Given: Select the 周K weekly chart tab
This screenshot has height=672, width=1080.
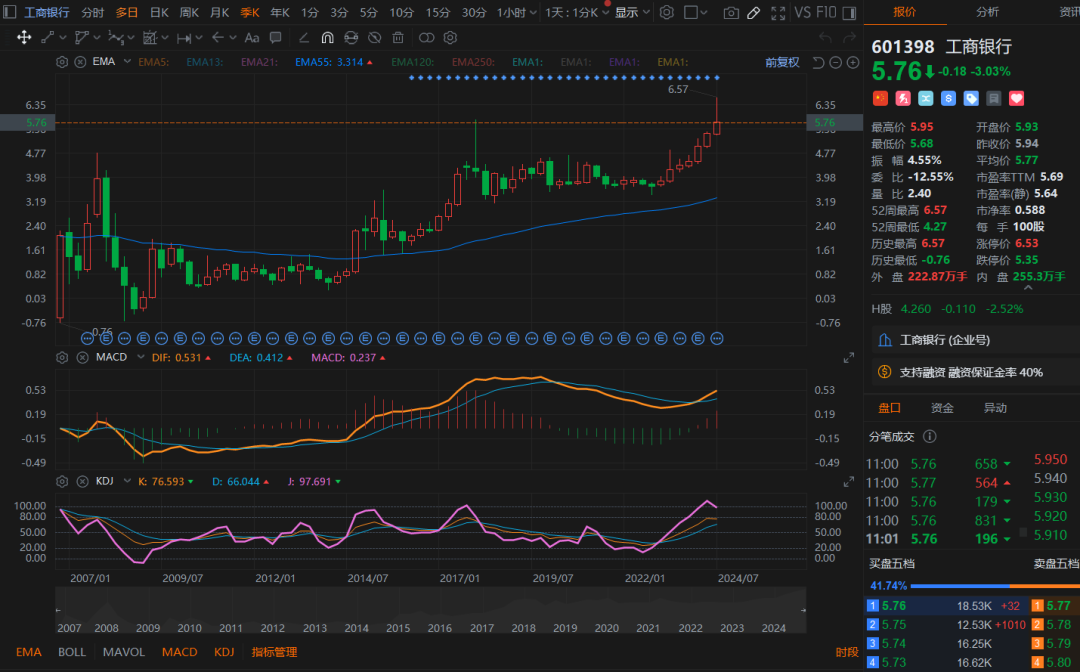Looking at the screenshot, I should [x=189, y=13].
